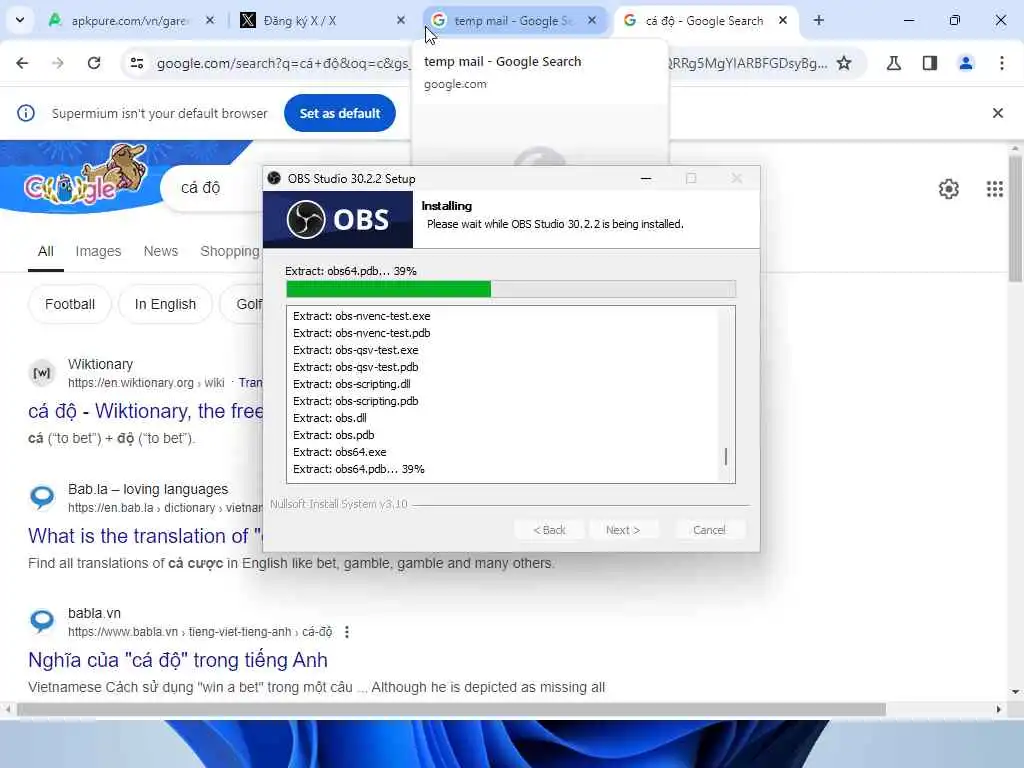Viewport: 1024px width, 768px height.
Task: Switch to the apkpure.com tab
Action: point(131,21)
